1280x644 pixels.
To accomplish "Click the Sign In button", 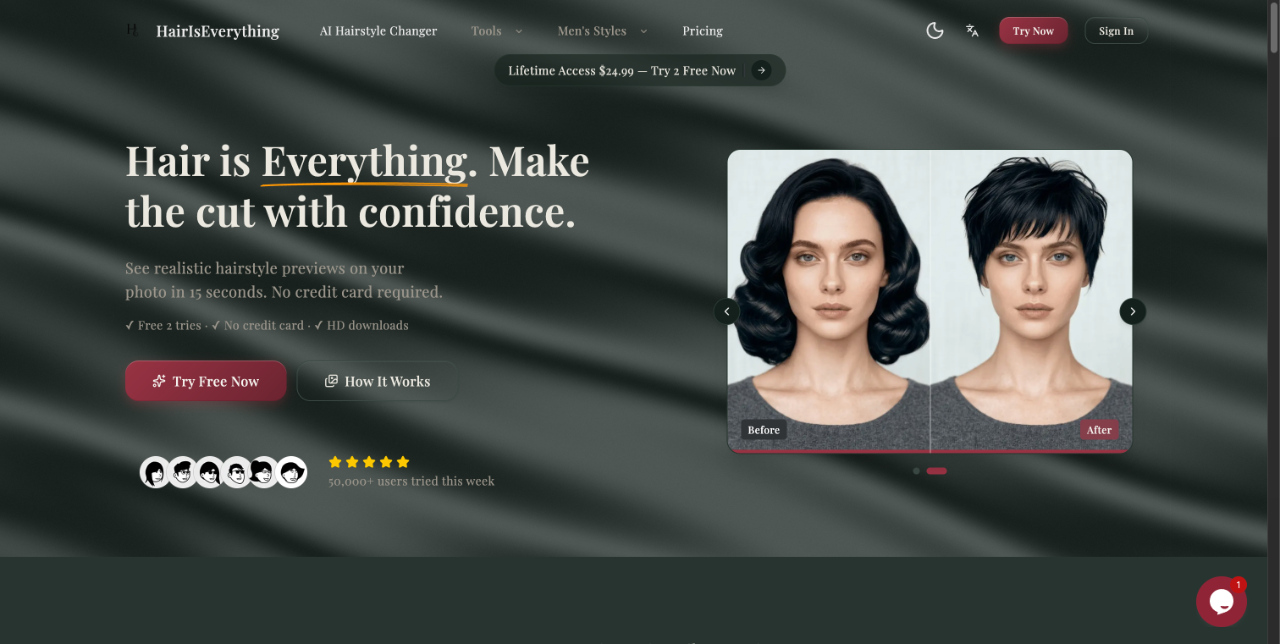I will (x=1116, y=31).
